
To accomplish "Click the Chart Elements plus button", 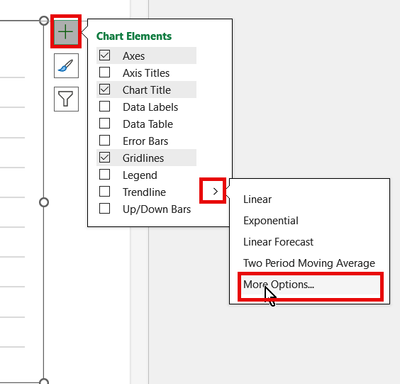I will click(x=66, y=32).
